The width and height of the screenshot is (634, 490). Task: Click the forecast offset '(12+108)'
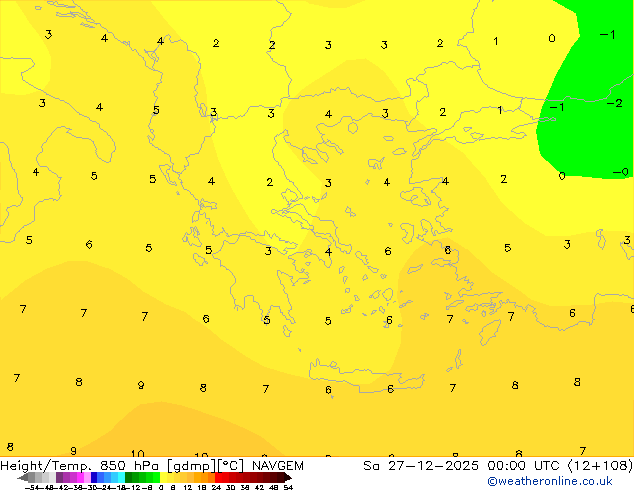point(600,466)
